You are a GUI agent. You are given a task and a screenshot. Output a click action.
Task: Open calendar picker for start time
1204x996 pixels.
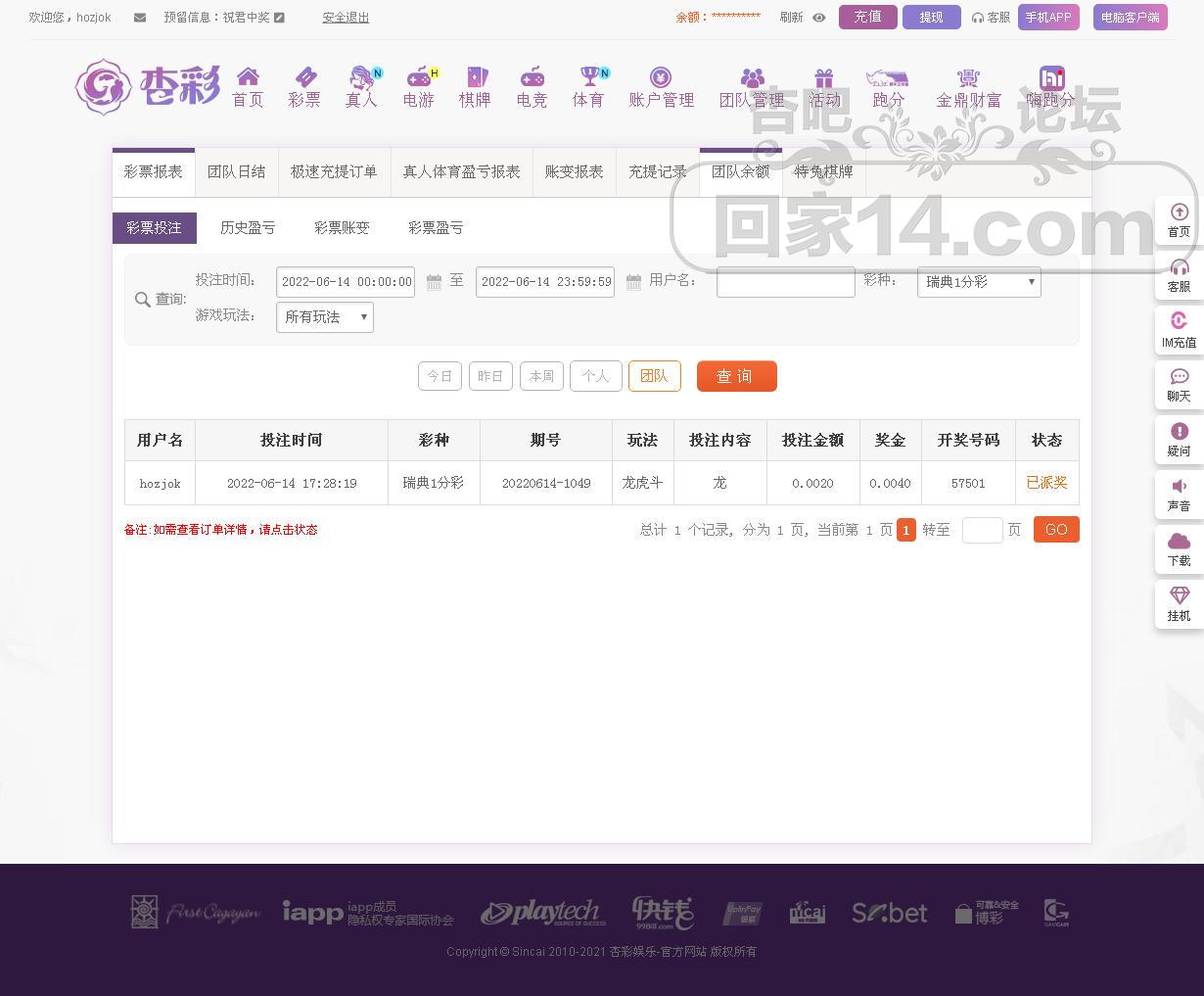(x=434, y=282)
